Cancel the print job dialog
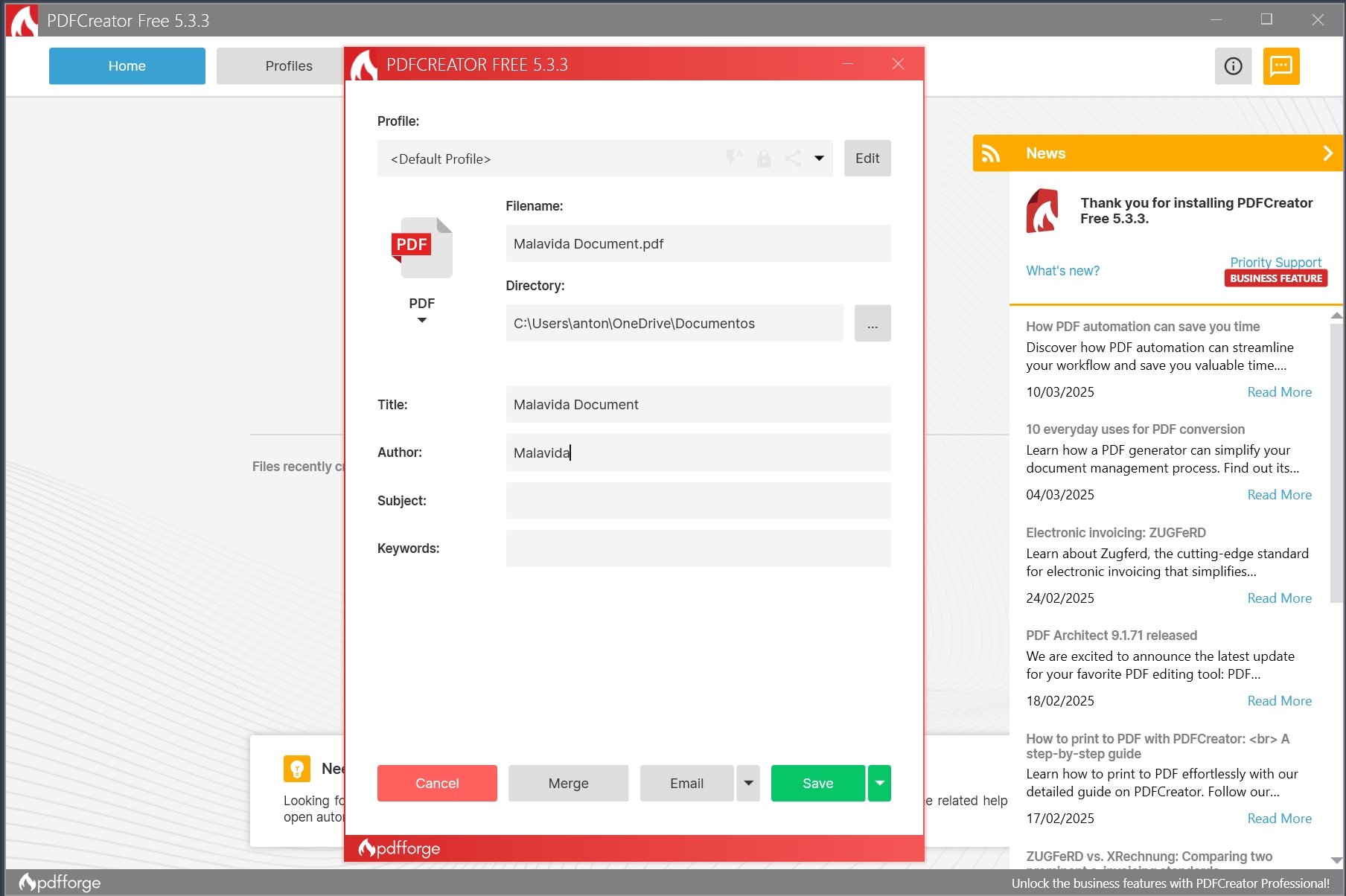Screen dimensions: 1346x896 (437, 783)
